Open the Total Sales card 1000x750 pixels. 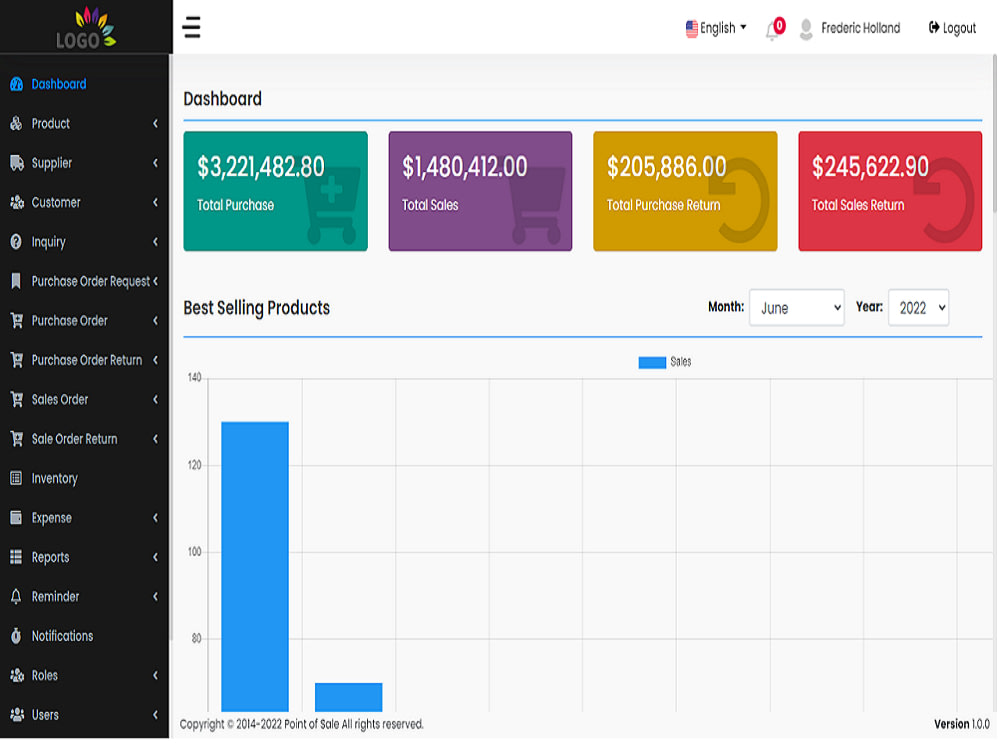click(480, 191)
